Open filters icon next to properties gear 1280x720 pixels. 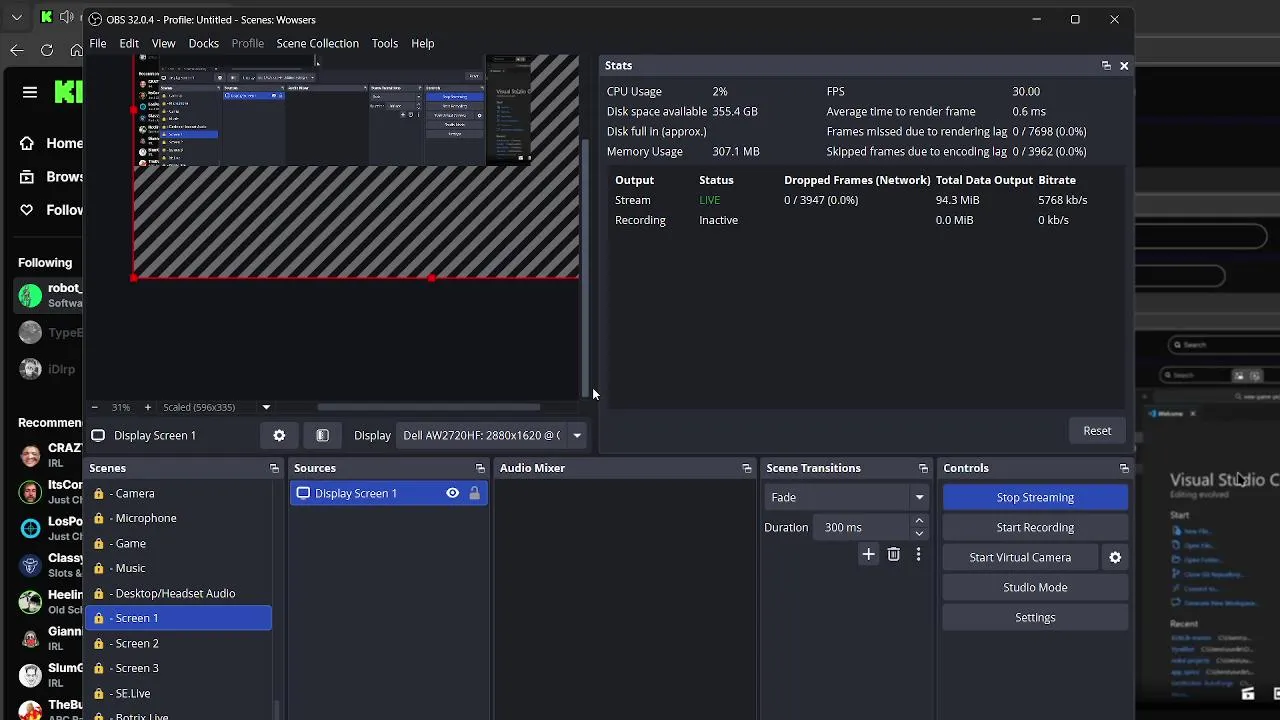(x=322, y=435)
